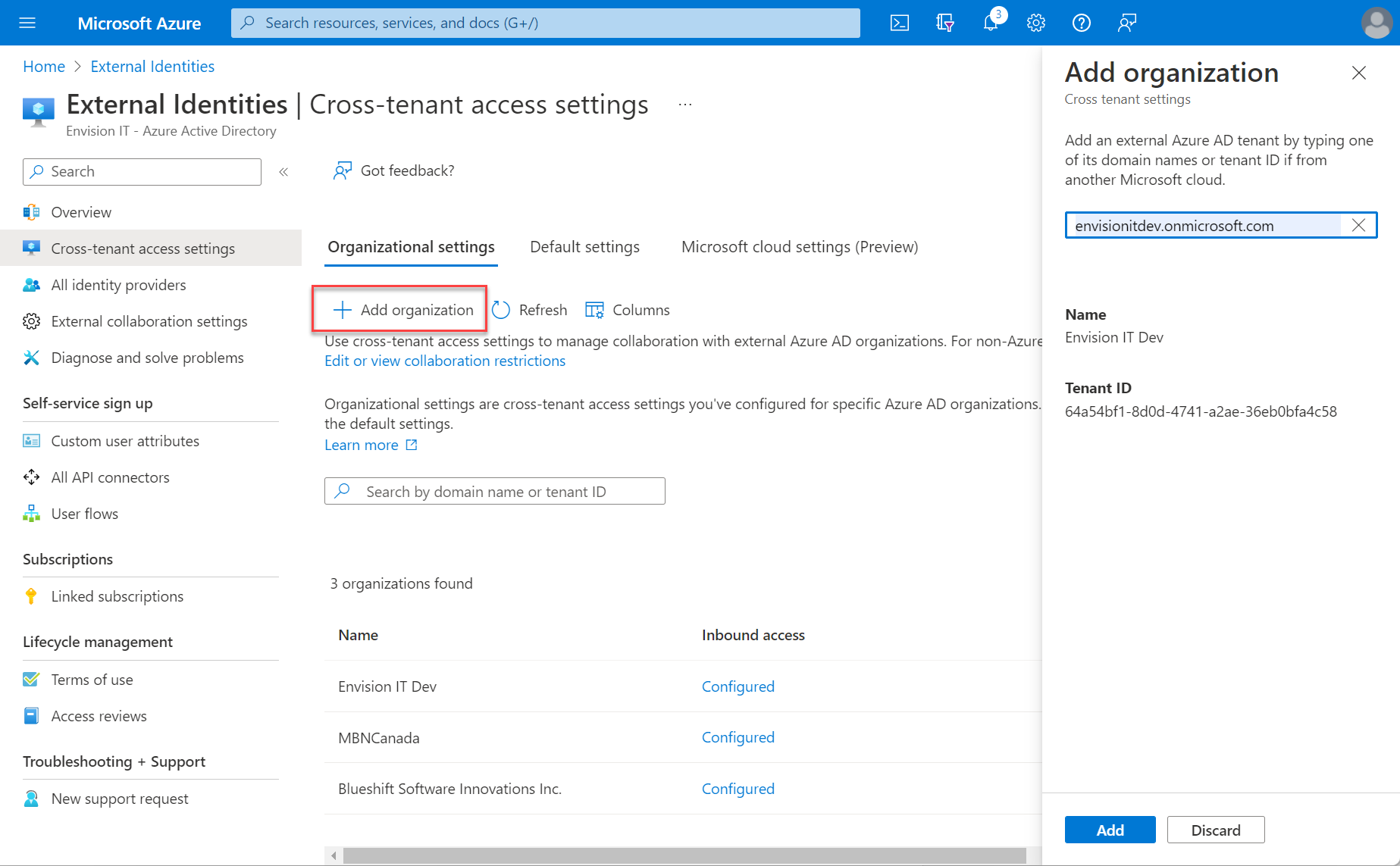
Task: Open Cross-tenant access settings in sidebar
Action: point(151,249)
